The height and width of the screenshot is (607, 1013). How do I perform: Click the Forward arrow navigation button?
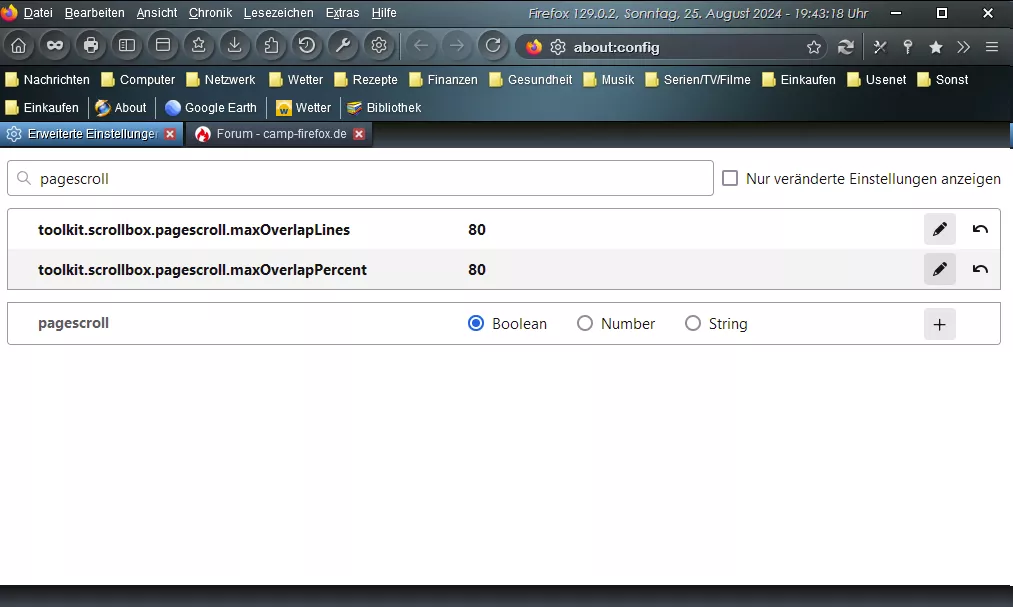coord(457,46)
